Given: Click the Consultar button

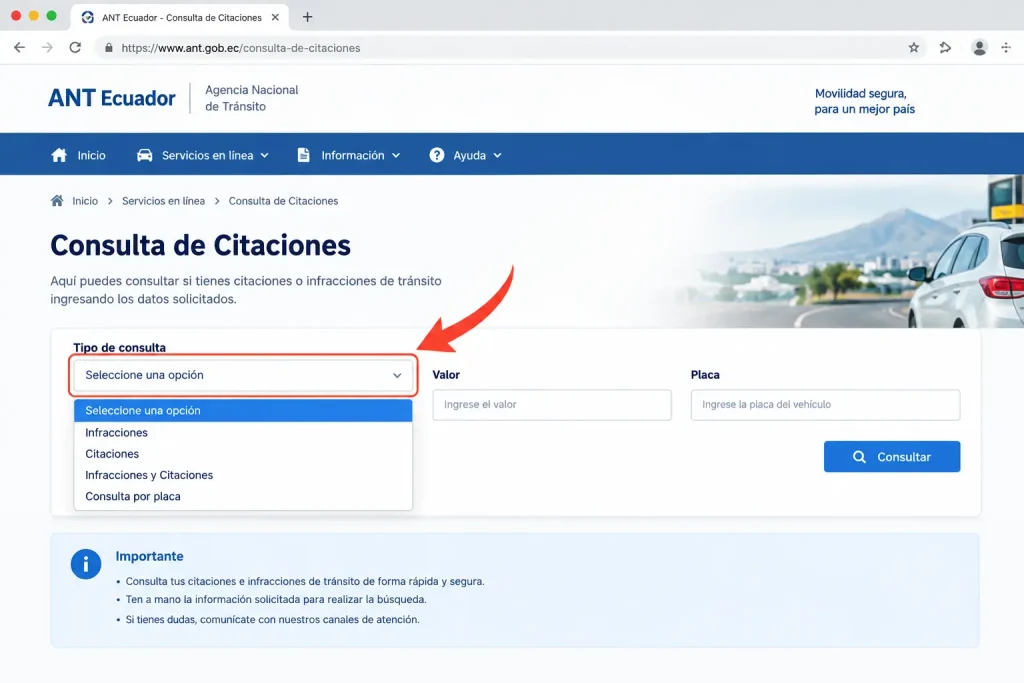Looking at the screenshot, I should pyautogui.click(x=892, y=457).
